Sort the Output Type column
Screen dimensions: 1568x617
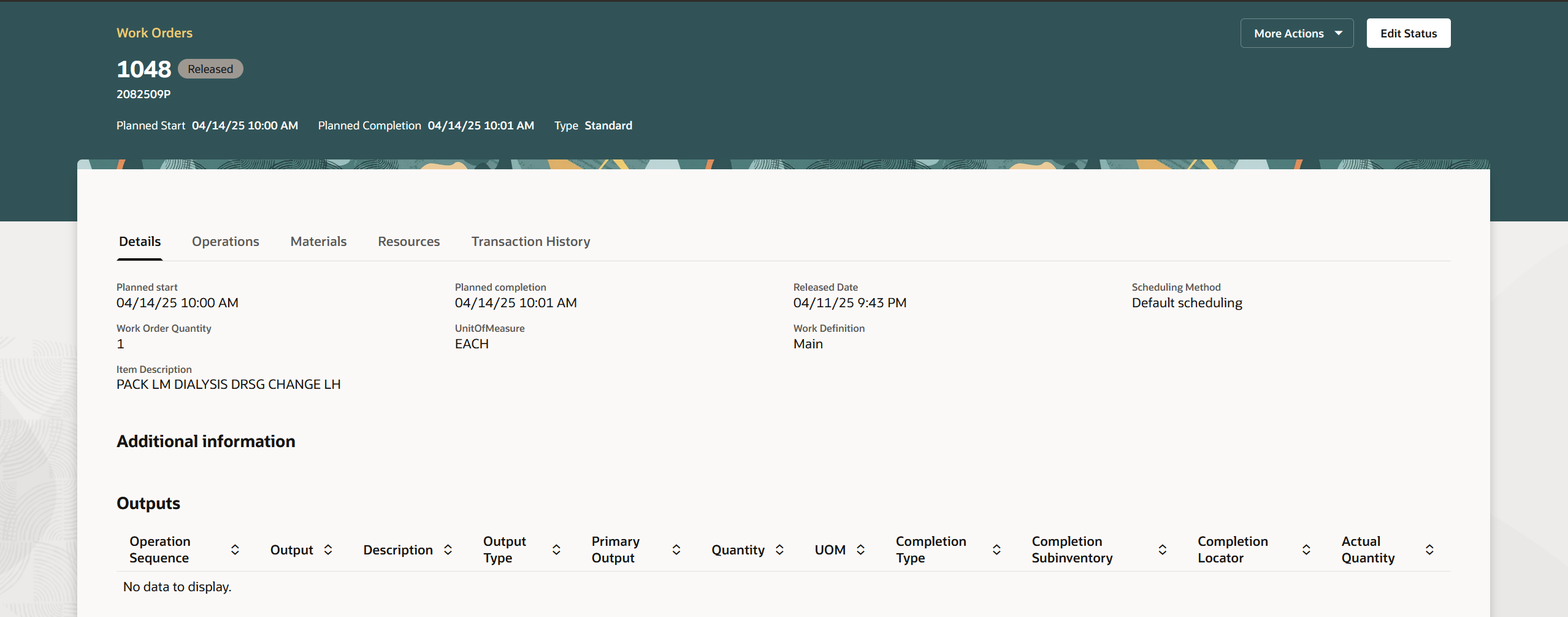pos(556,549)
